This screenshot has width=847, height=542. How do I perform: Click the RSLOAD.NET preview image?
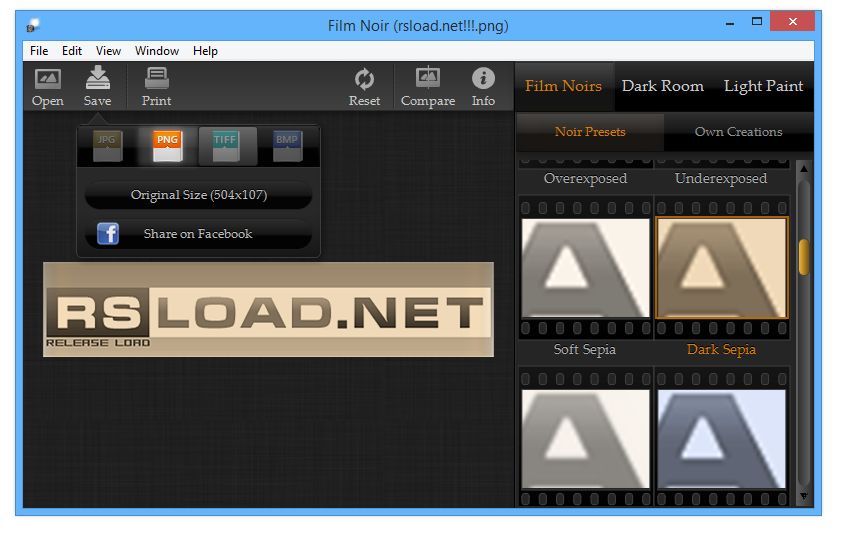pyautogui.click(x=268, y=310)
